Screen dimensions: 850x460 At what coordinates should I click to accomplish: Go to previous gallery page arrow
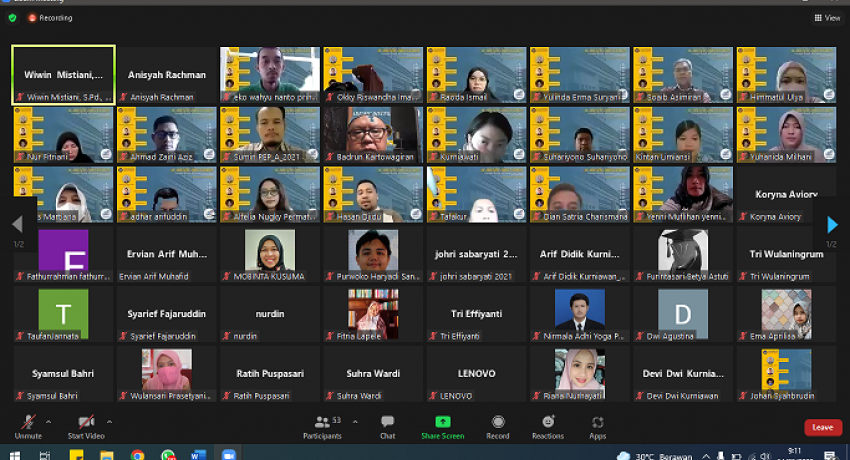click(17, 224)
